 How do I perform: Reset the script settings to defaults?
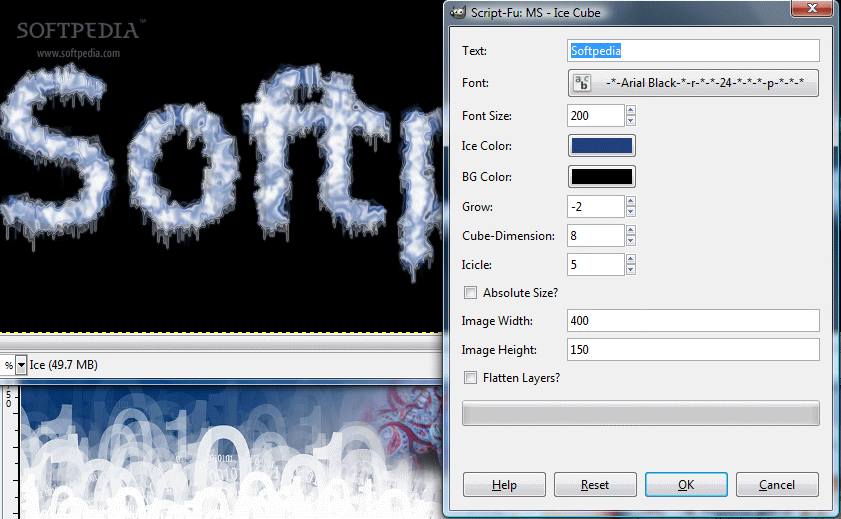click(595, 485)
